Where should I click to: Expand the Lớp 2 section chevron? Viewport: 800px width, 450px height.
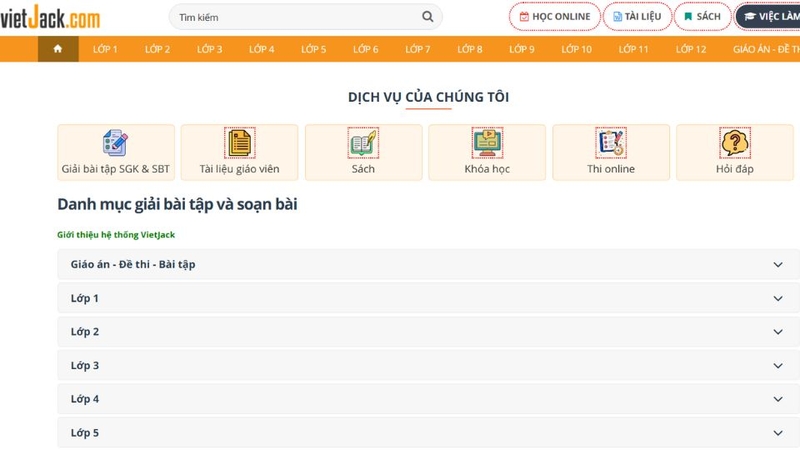pos(778,332)
